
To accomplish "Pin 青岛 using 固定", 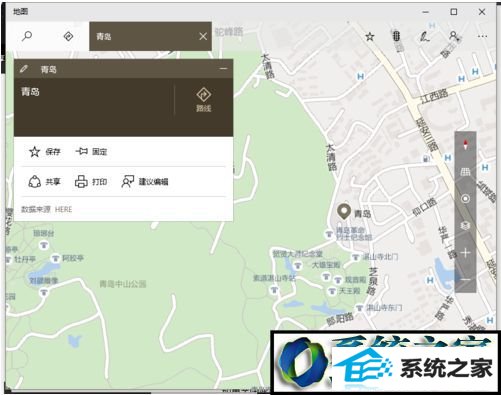I will pos(91,152).
